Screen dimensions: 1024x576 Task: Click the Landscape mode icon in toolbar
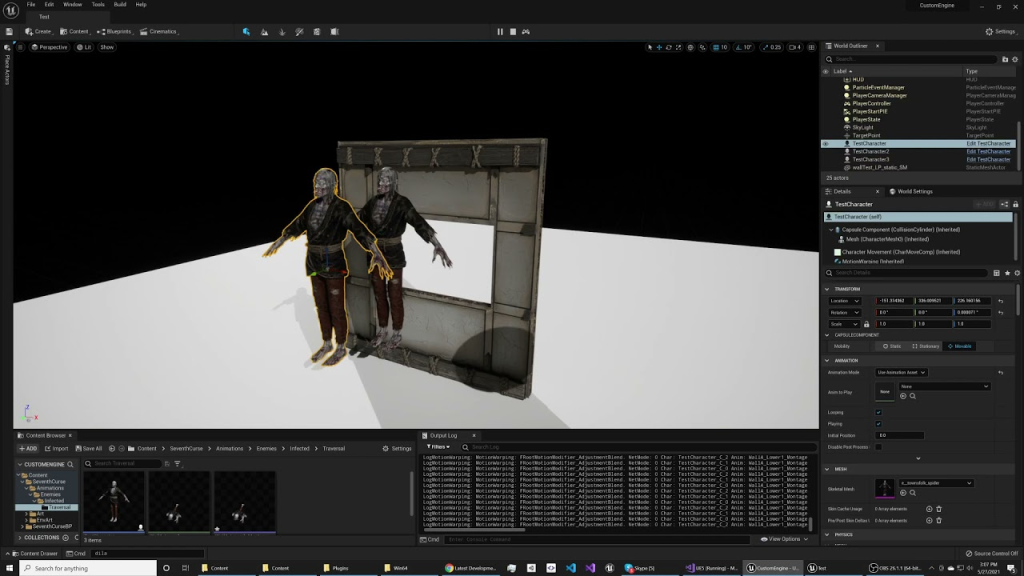(x=264, y=31)
